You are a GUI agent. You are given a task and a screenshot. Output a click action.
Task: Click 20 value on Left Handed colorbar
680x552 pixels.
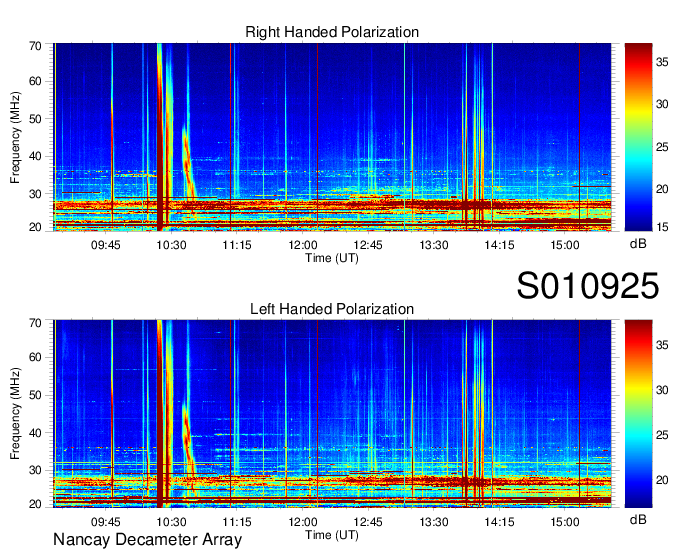(662, 480)
